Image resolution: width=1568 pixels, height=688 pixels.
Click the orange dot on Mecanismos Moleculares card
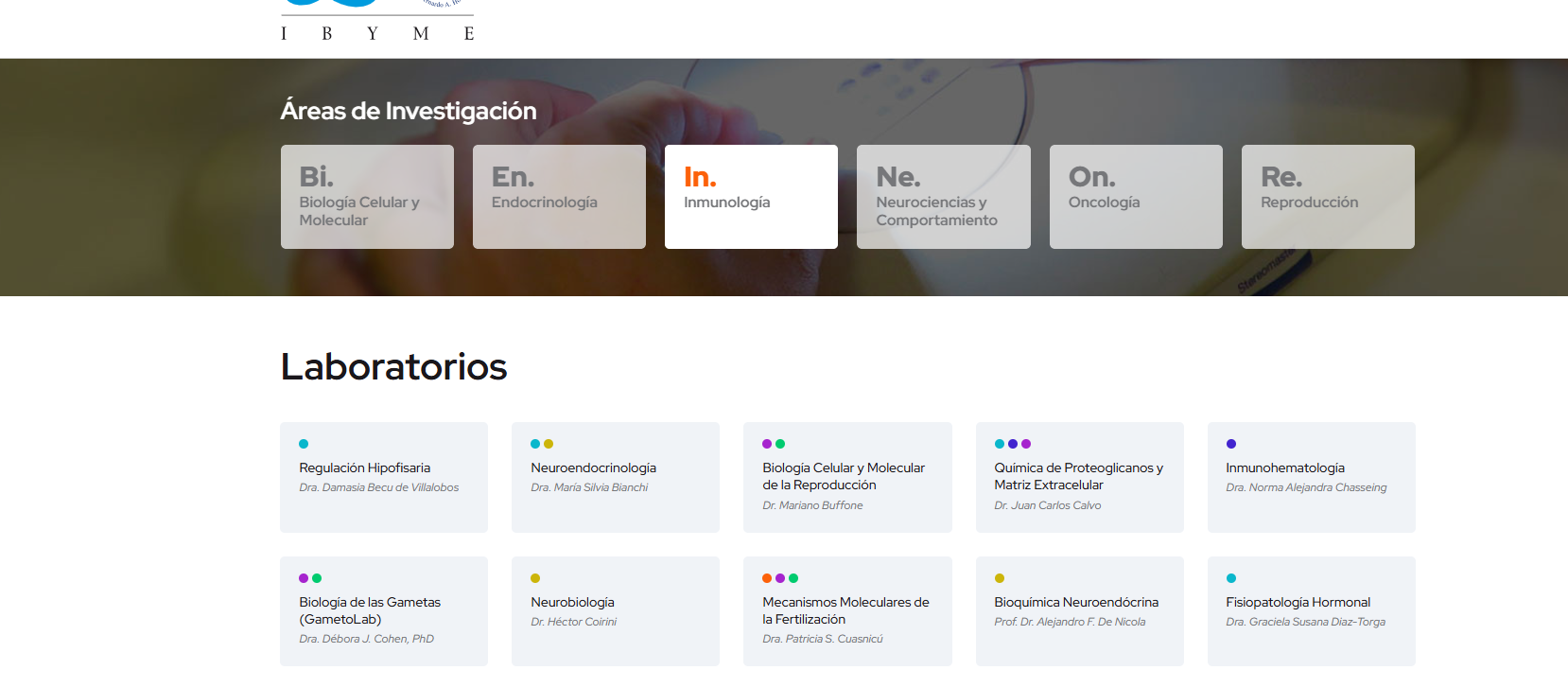tap(767, 578)
